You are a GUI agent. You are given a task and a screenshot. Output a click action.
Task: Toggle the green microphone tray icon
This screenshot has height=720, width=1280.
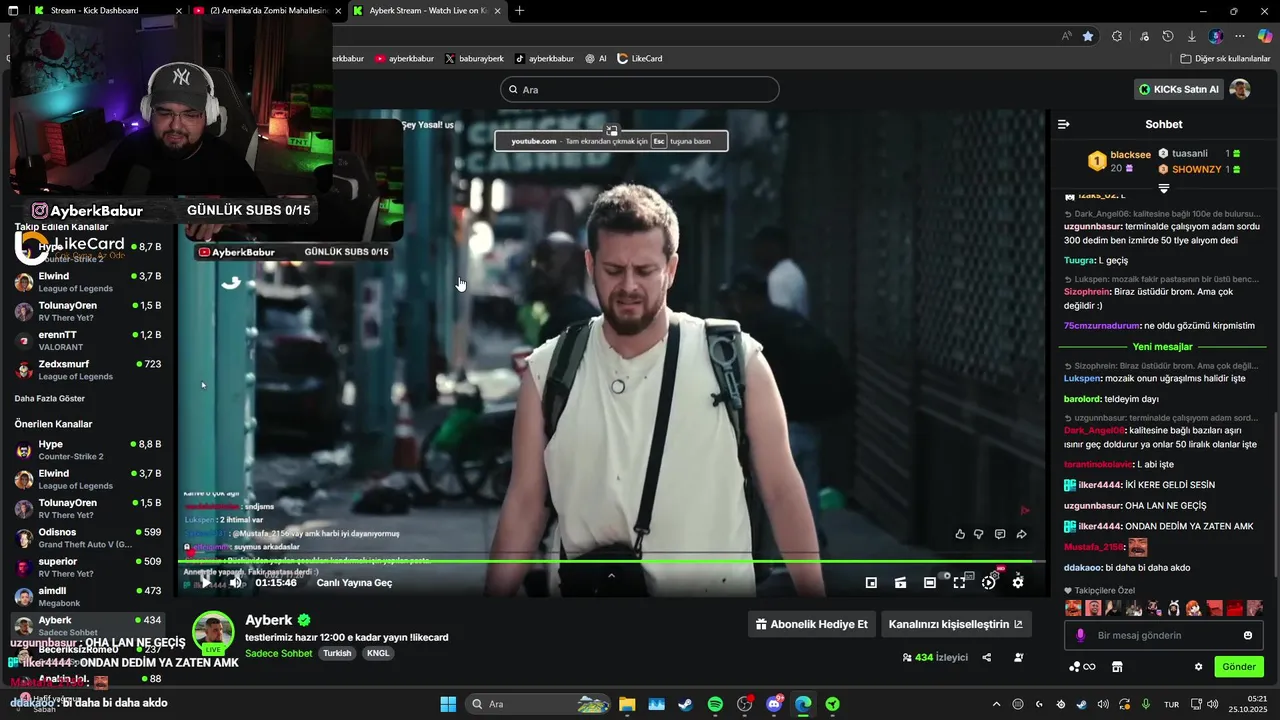[1145, 704]
